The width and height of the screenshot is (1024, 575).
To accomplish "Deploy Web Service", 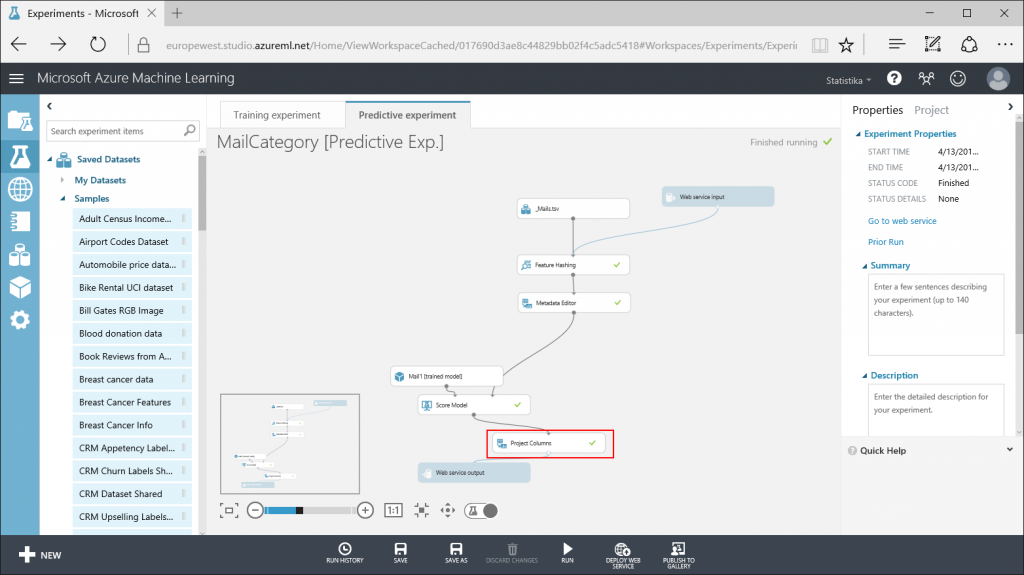I will pyautogui.click(x=622, y=555).
